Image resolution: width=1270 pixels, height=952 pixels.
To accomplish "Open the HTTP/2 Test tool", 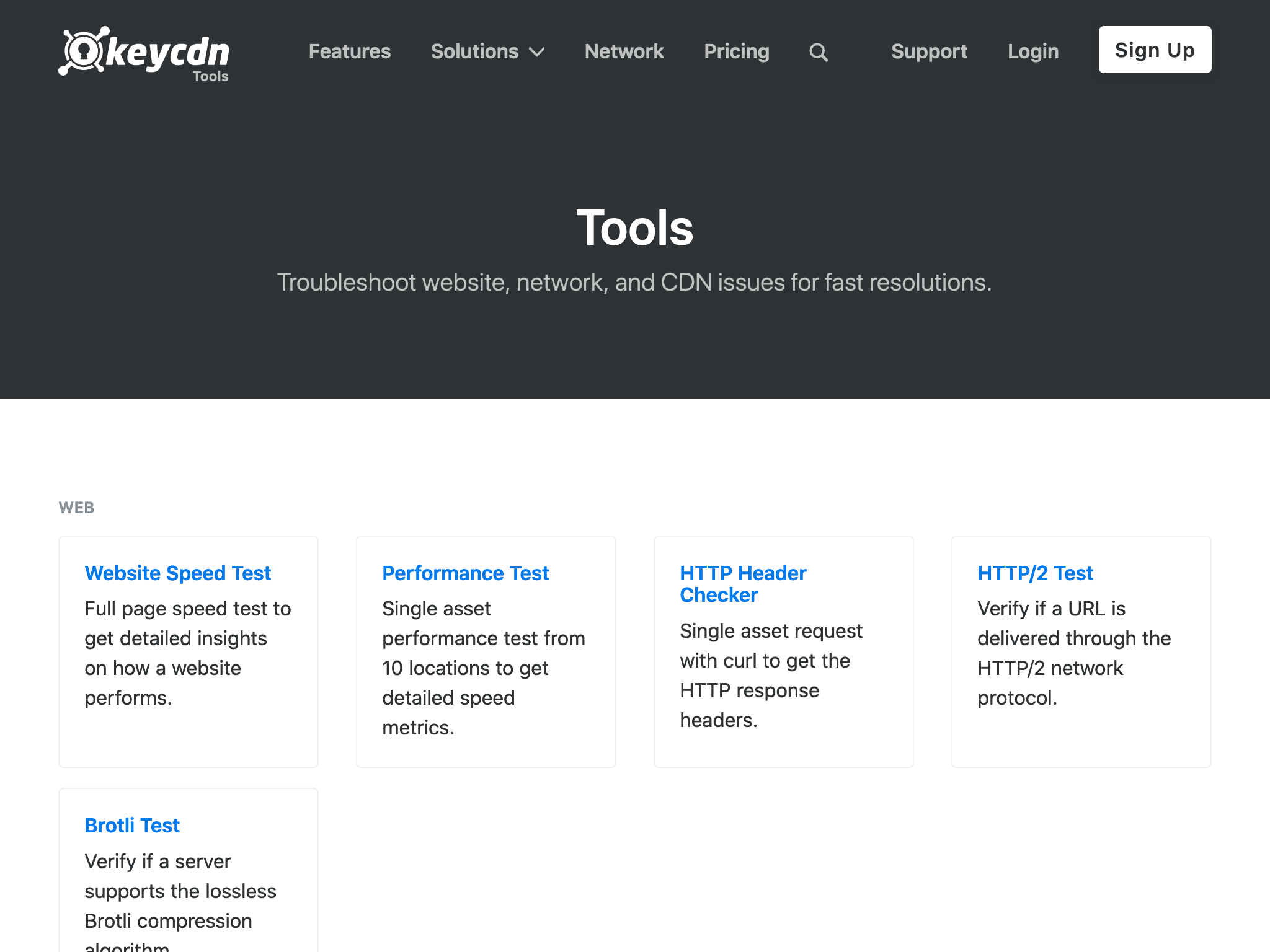I will [1035, 573].
